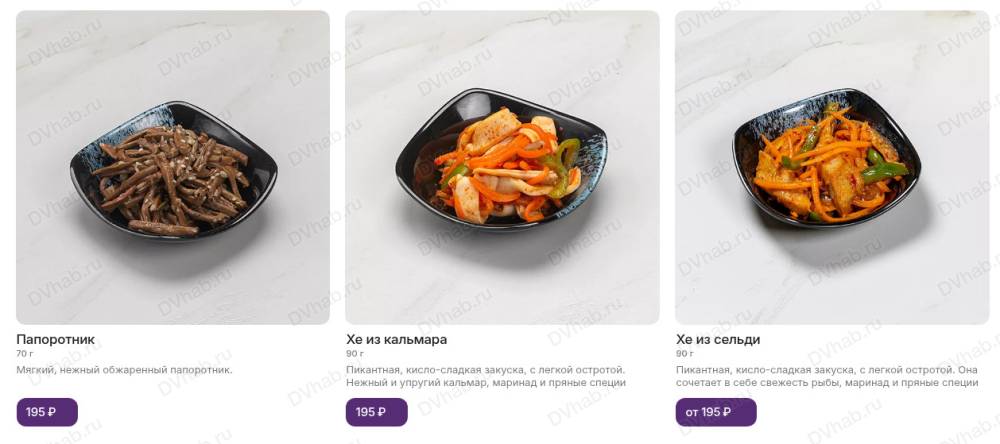Select the 90 г label under Хе из сельди
The width and height of the screenshot is (1000, 444).
click(684, 353)
